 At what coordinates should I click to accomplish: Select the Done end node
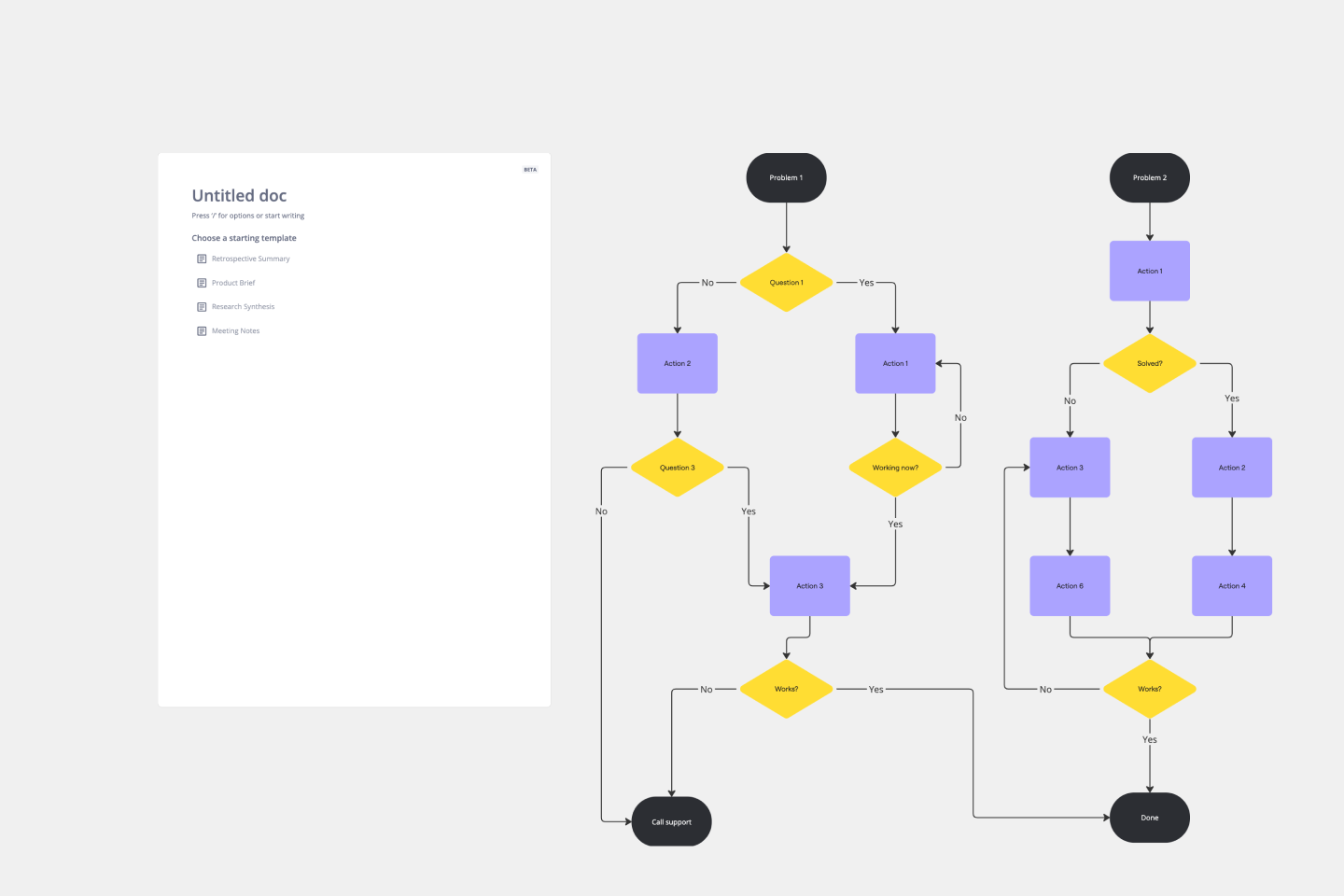[x=1149, y=817]
